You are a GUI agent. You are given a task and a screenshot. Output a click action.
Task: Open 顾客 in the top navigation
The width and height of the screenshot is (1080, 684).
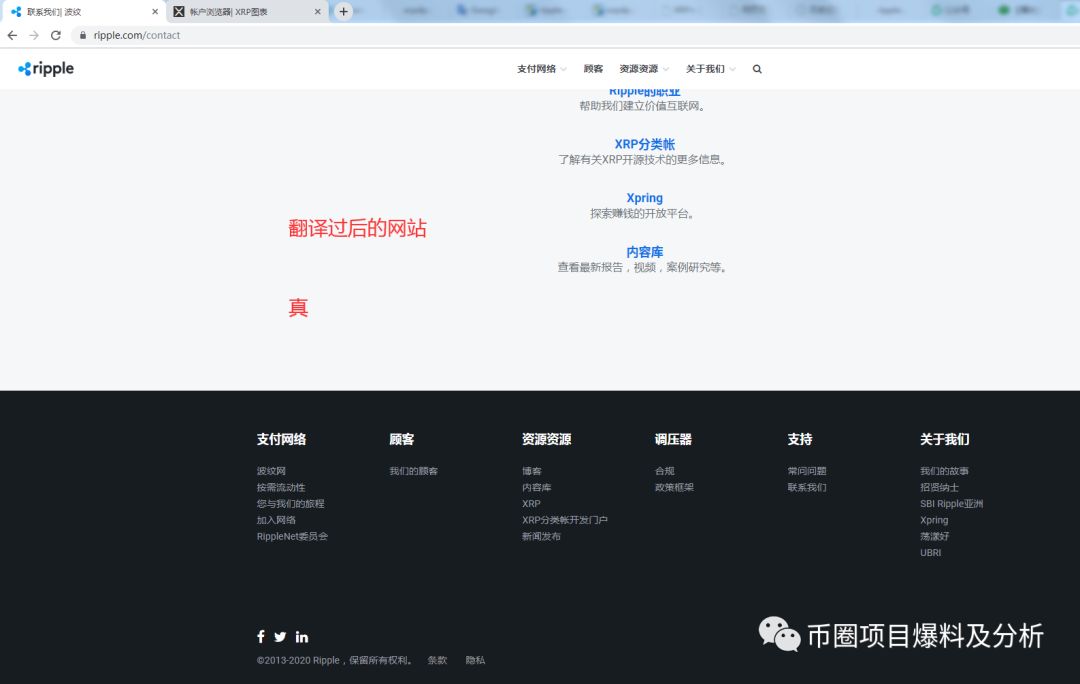click(x=593, y=69)
